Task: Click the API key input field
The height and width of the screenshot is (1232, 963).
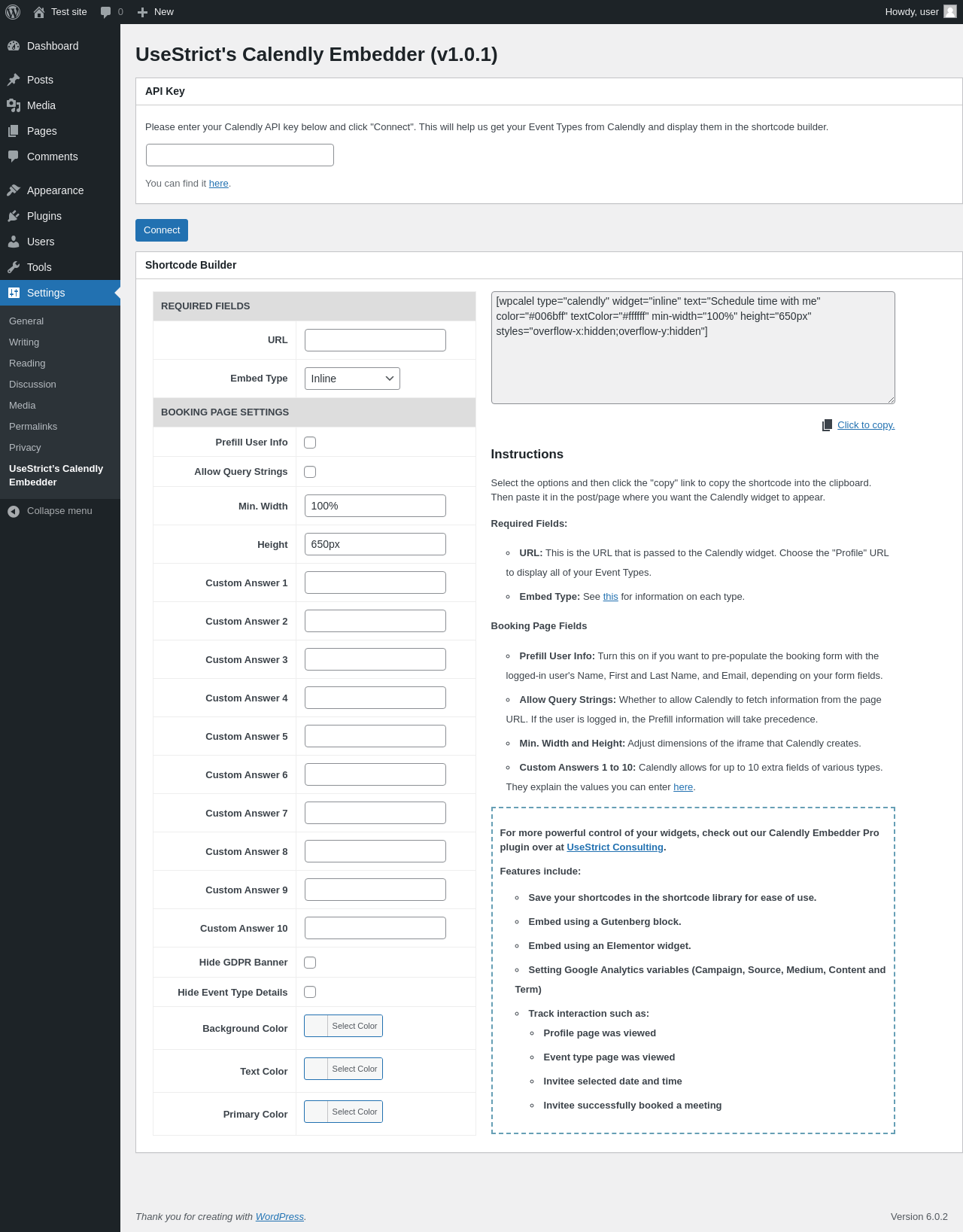Action: click(x=240, y=155)
